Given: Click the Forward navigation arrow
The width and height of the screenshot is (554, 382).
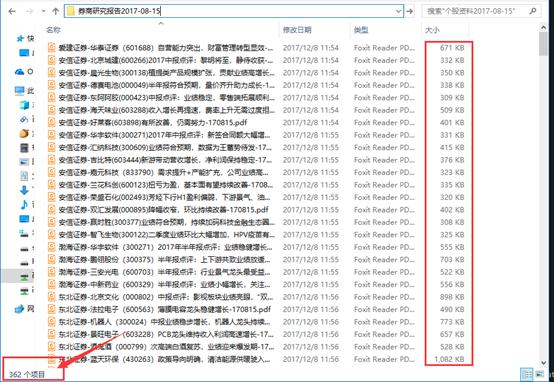Looking at the screenshot, I should [x=30, y=11].
